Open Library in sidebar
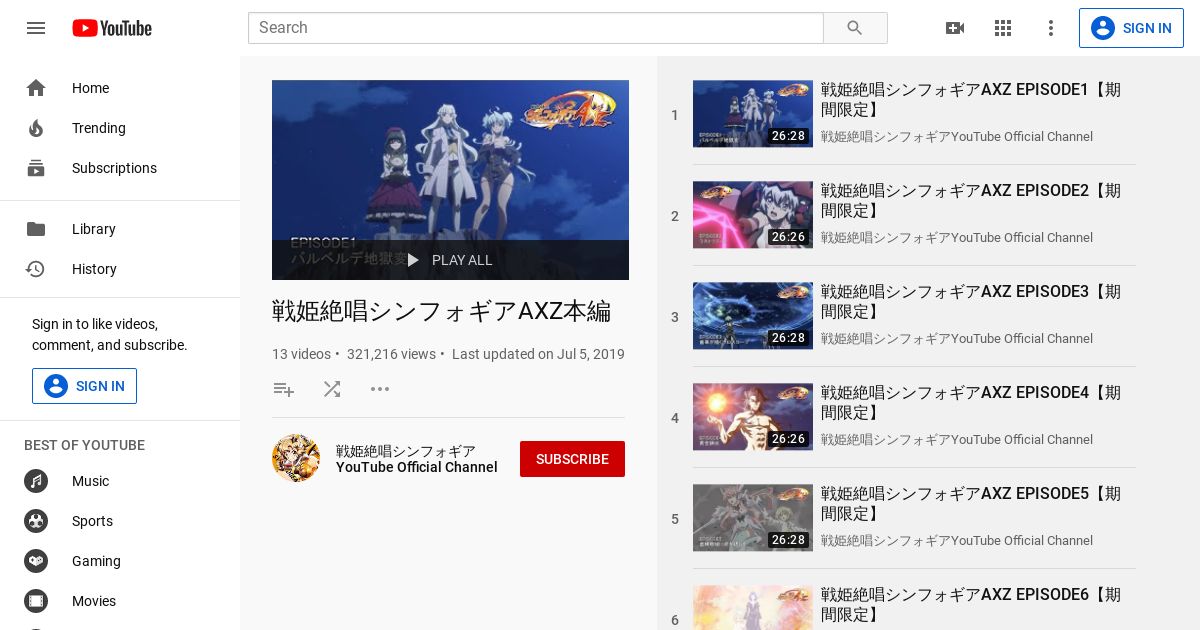The height and width of the screenshot is (630, 1200). [120, 229]
